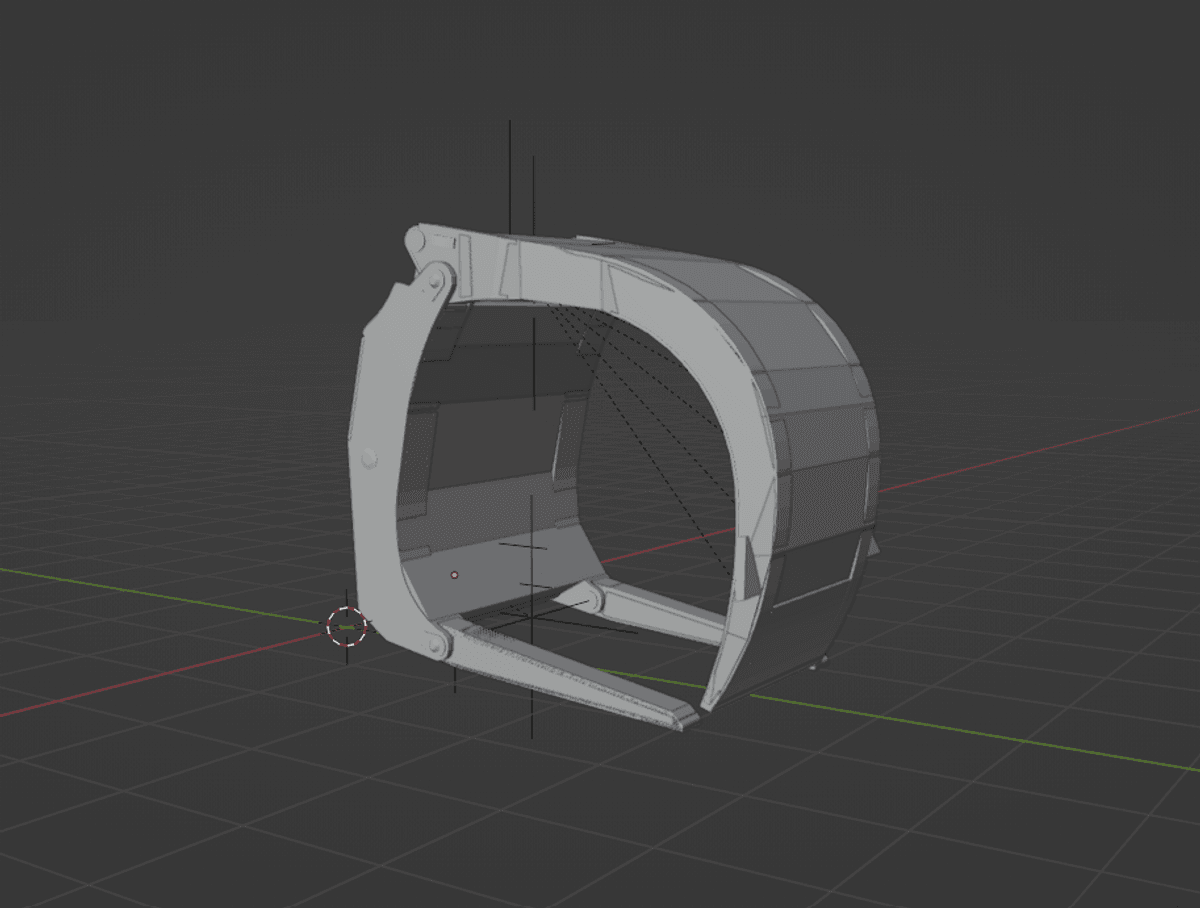Click the topmost hinge pin at the bracket corner

(417, 239)
